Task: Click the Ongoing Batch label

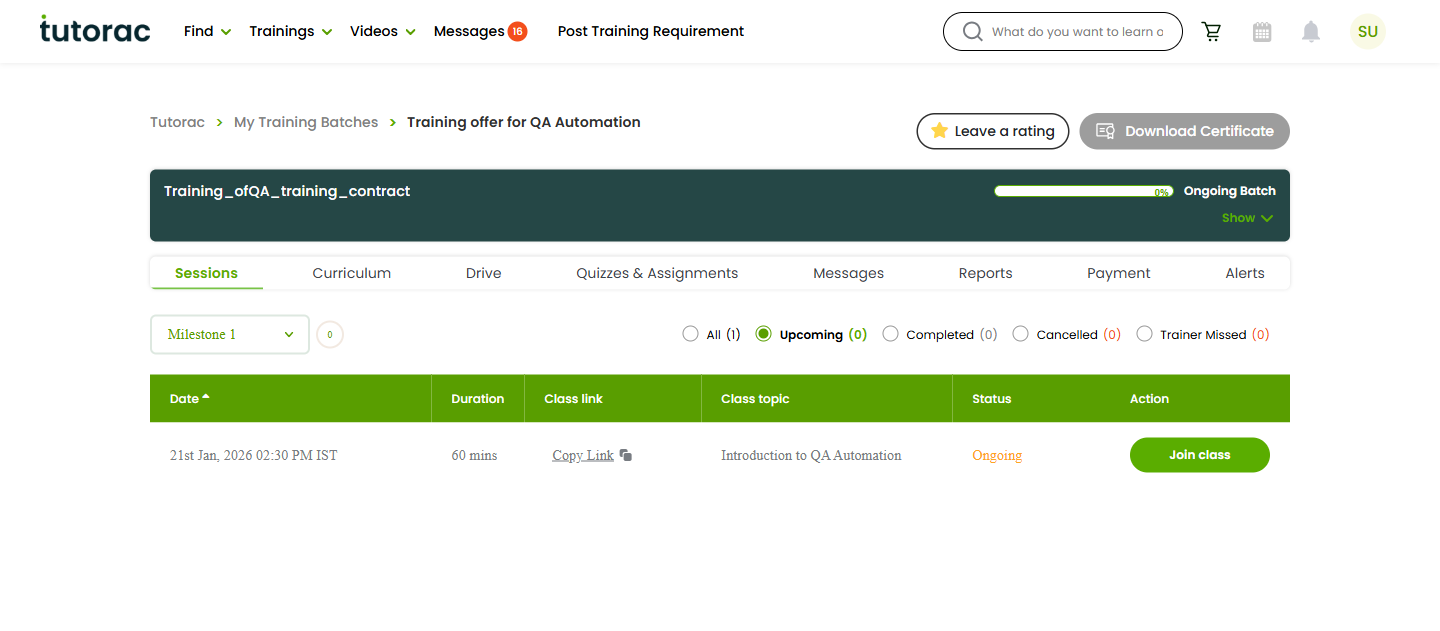Action: point(1230,191)
